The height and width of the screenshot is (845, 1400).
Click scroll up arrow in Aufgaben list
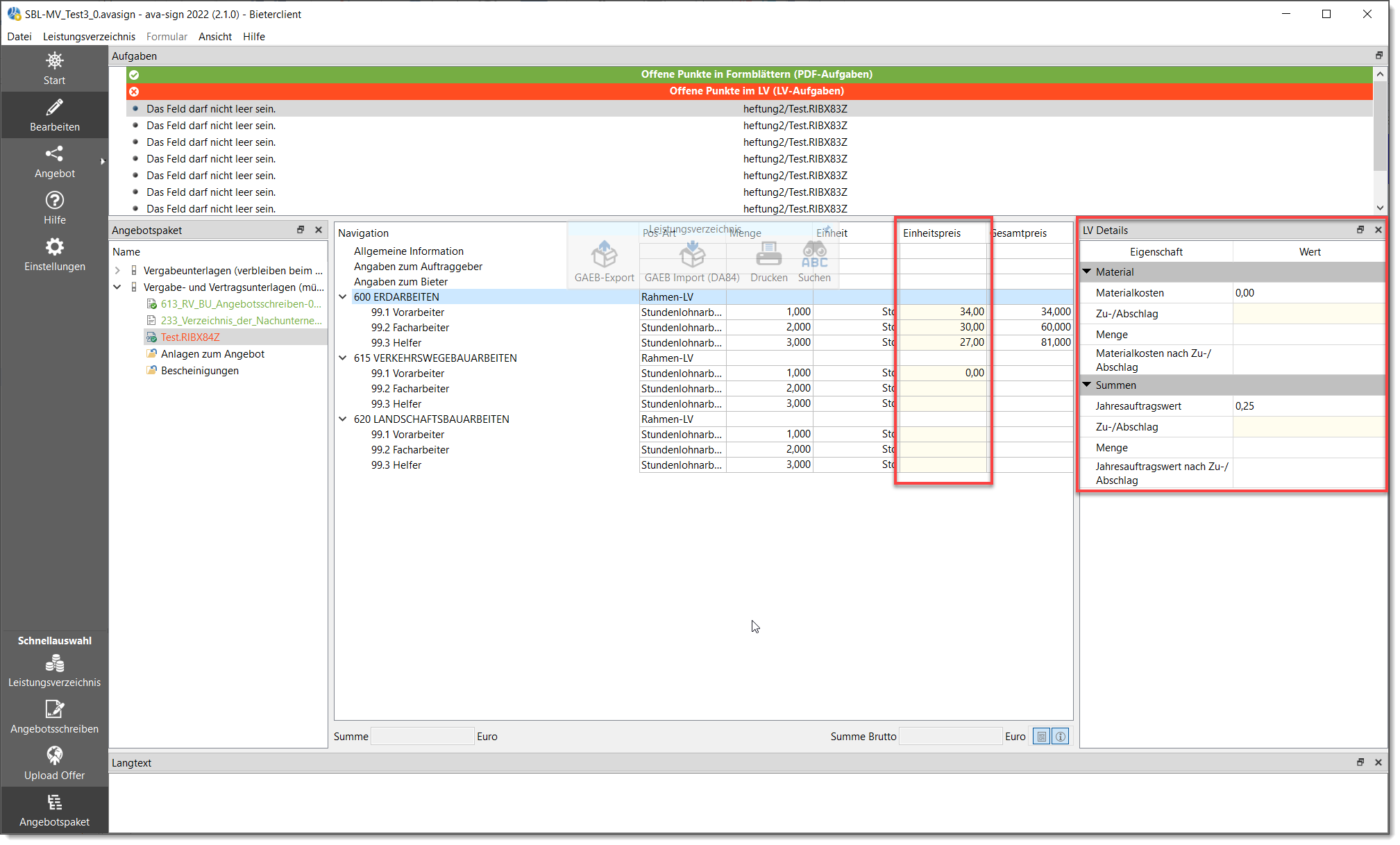pos(1380,74)
